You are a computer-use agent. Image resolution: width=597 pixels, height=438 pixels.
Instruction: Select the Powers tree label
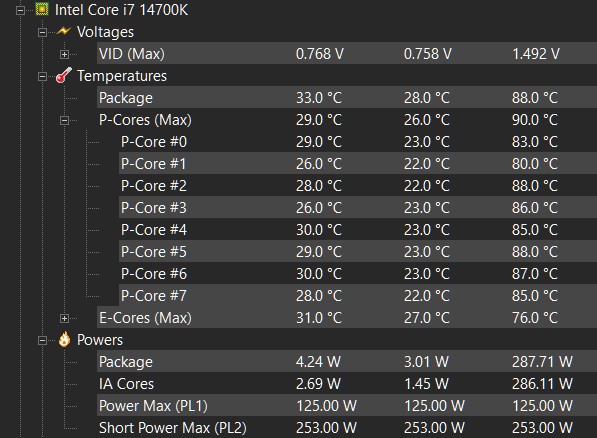pyautogui.click(x=100, y=340)
